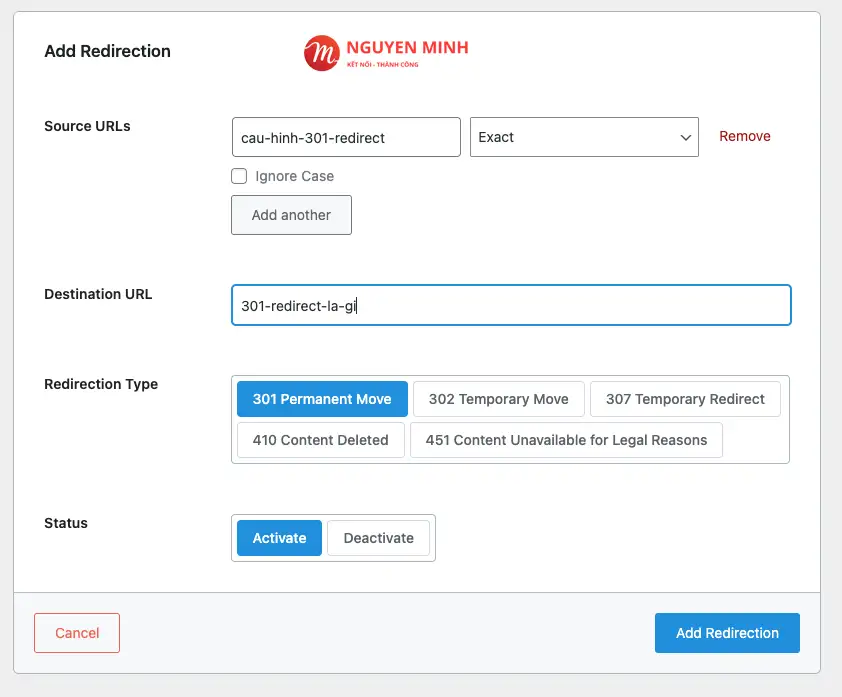Select 302 Temporary Move redirection type

[x=498, y=398]
